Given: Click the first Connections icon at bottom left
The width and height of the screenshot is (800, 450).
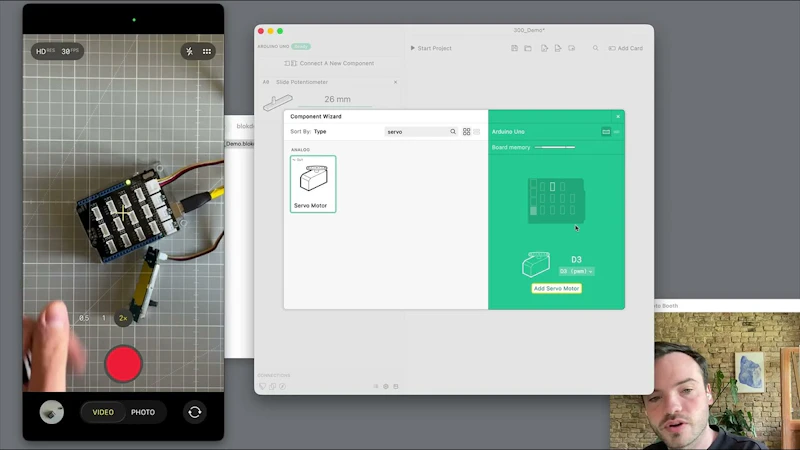Looking at the screenshot, I should [x=262, y=386].
